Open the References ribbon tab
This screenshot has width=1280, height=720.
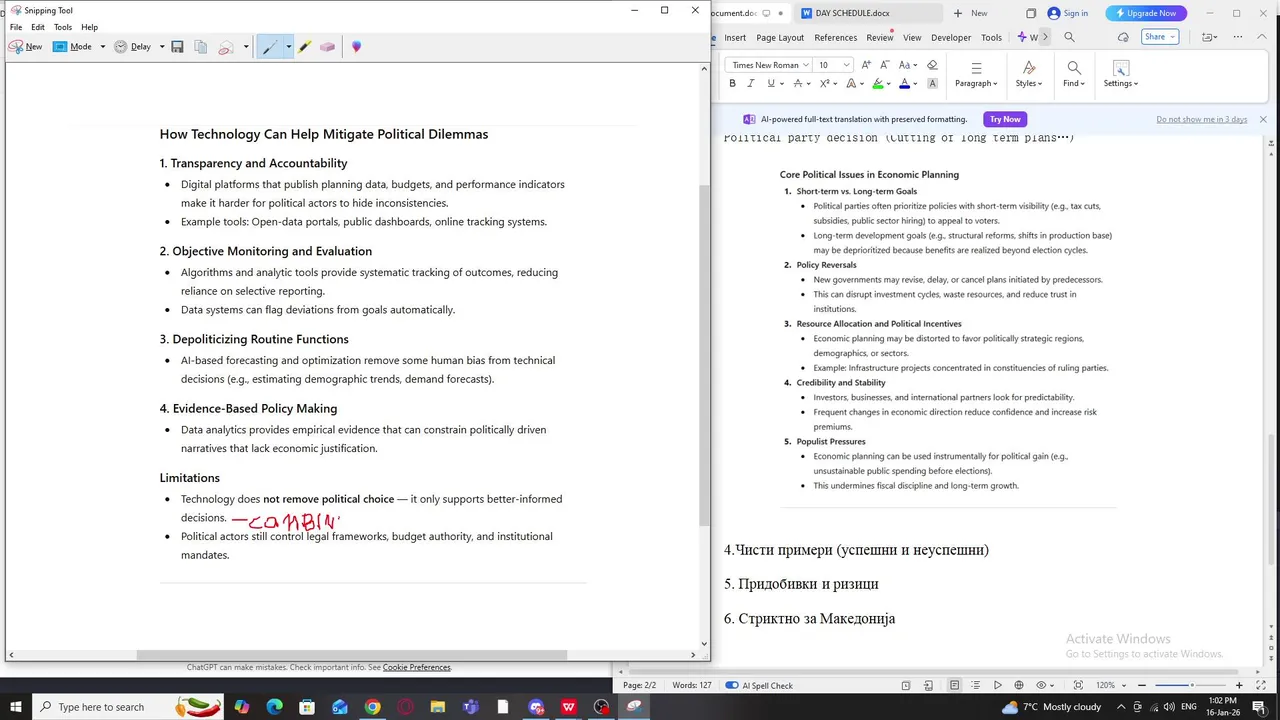pyautogui.click(x=835, y=37)
